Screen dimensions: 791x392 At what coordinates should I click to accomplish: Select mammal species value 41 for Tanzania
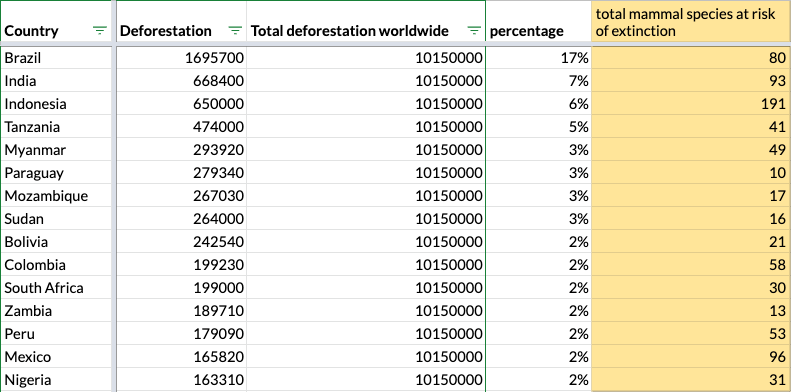pyautogui.click(x=691, y=126)
